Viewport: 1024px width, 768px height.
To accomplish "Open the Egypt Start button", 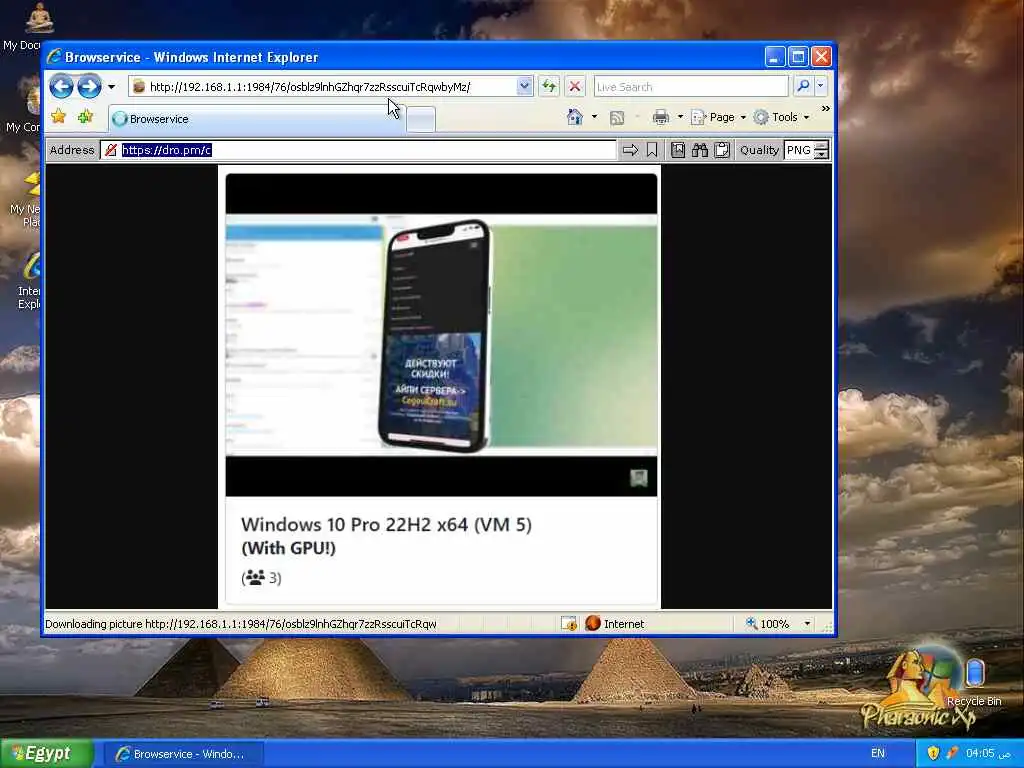I will [x=46, y=754].
